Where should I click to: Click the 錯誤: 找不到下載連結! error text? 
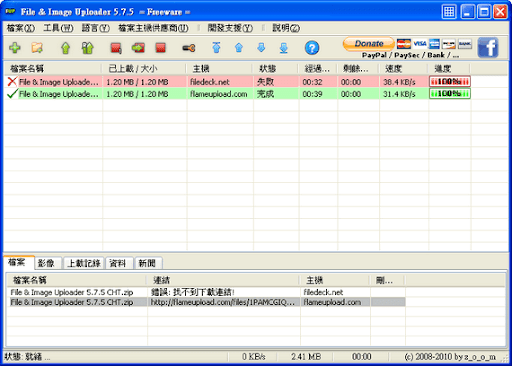coord(193,292)
